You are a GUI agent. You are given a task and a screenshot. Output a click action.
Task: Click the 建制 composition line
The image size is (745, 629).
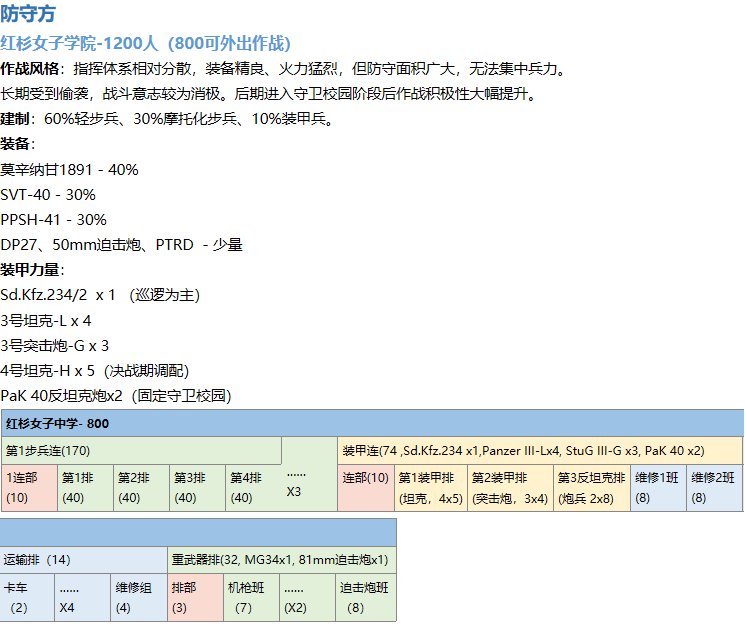[x=168, y=119]
